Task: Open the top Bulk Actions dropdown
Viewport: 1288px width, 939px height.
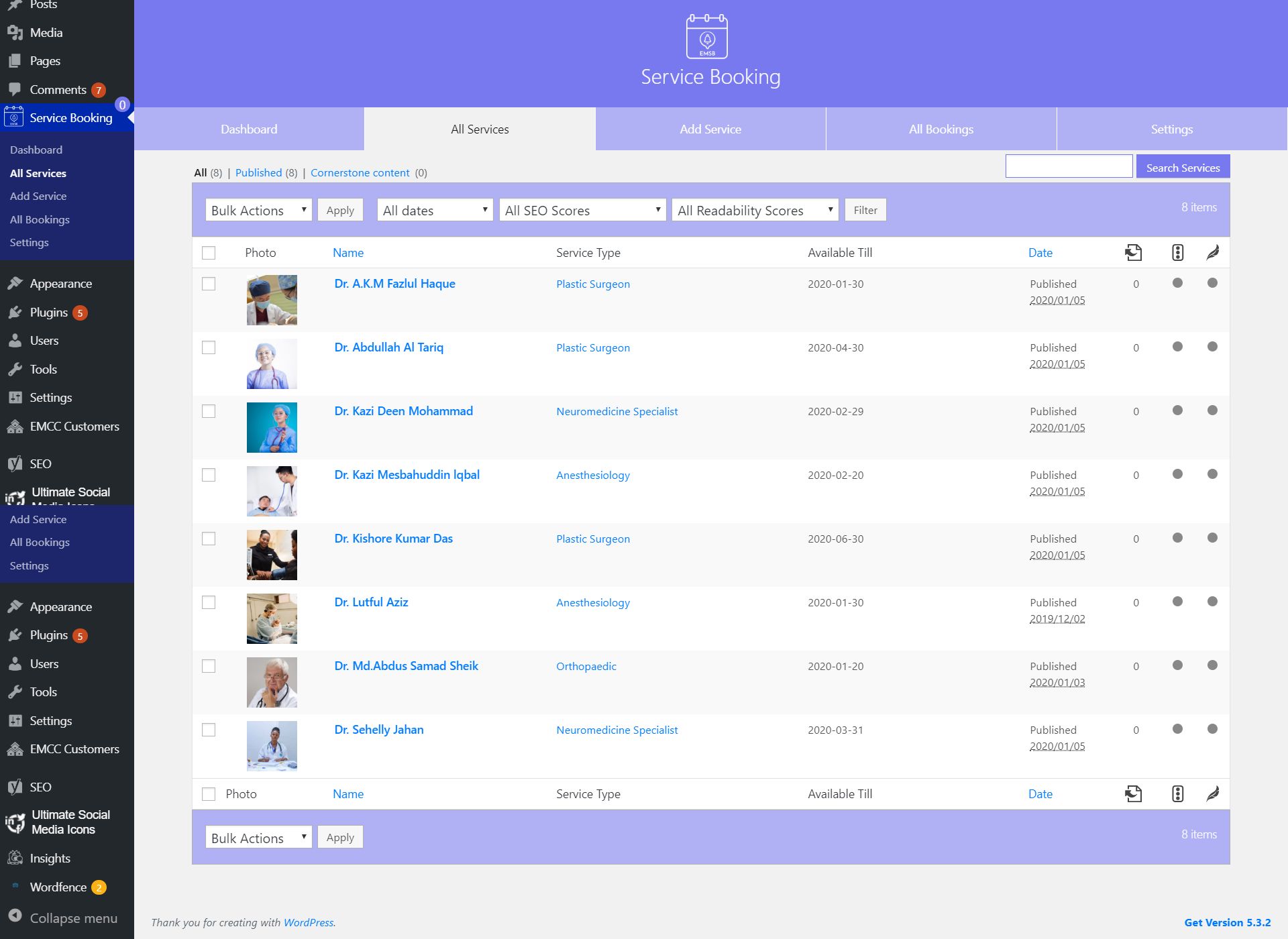Action: tap(258, 211)
